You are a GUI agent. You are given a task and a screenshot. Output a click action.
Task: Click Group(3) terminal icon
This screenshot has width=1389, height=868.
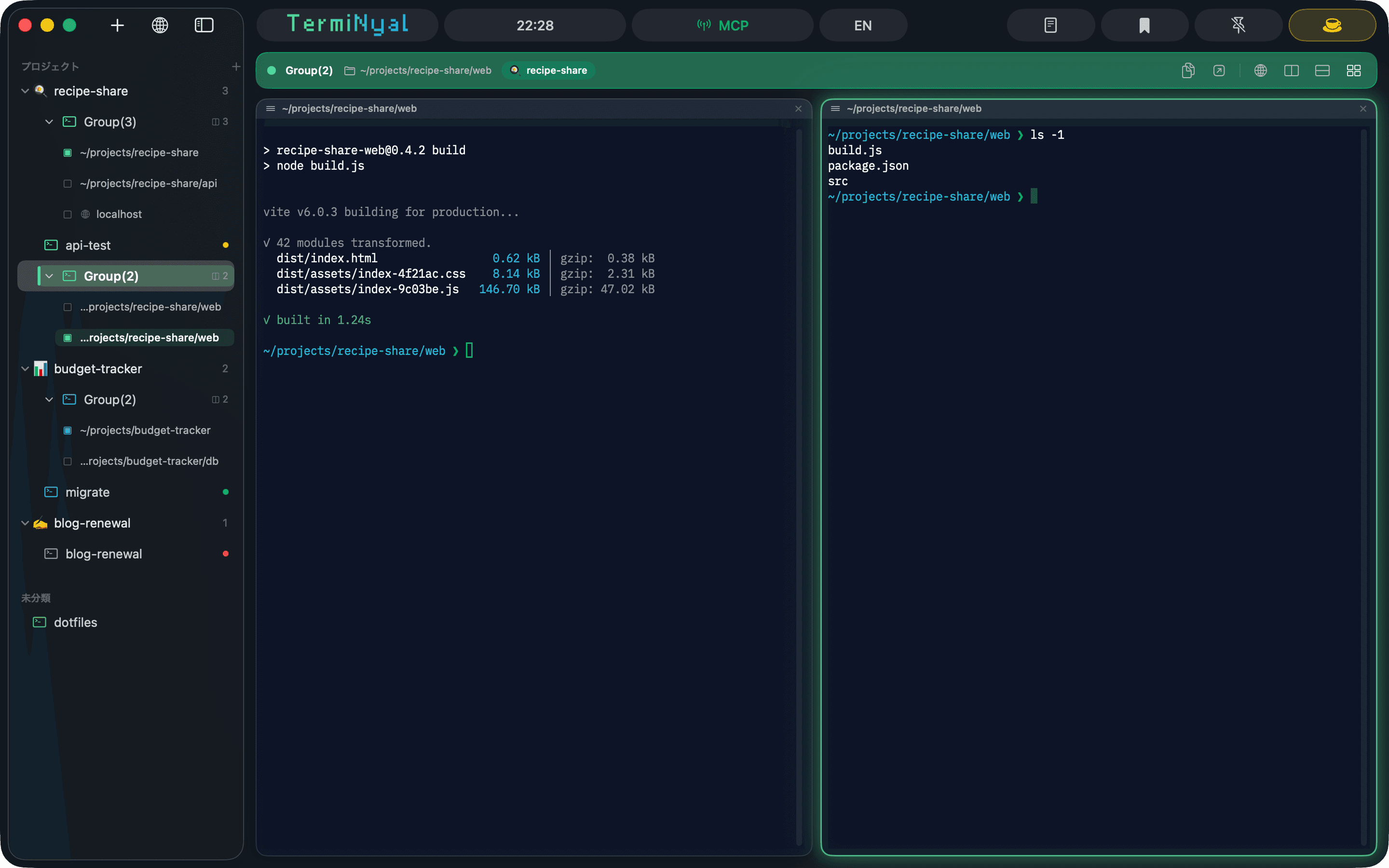(x=69, y=122)
